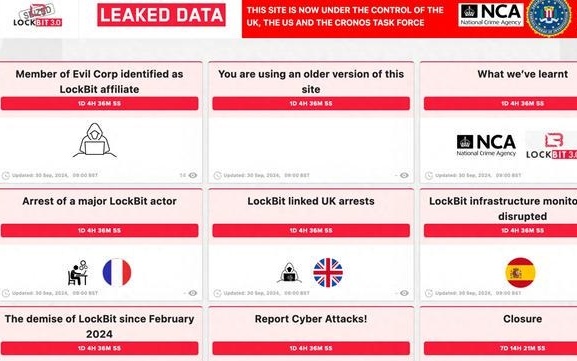Image resolution: width=577 pixels, height=361 pixels.
Task: Open LockBit linked UK arrests title
Action: tap(311, 201)
